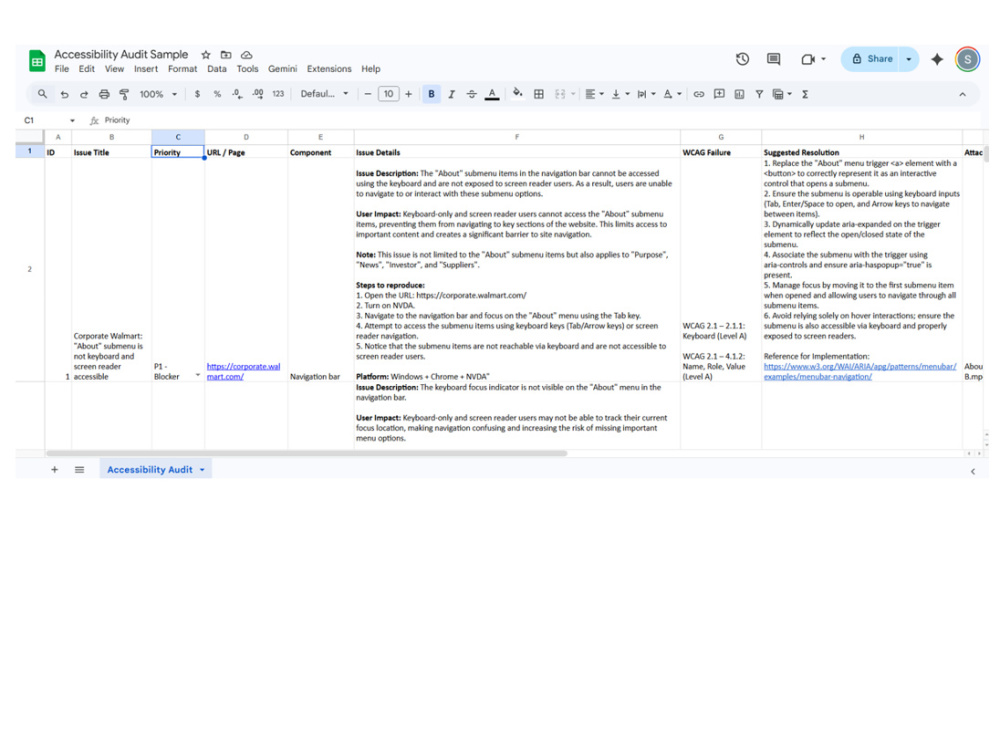The height and width of the screenshot is (750, 1000).
Task: Insert a comment from toolbar
Action: (x=719, y=94)
